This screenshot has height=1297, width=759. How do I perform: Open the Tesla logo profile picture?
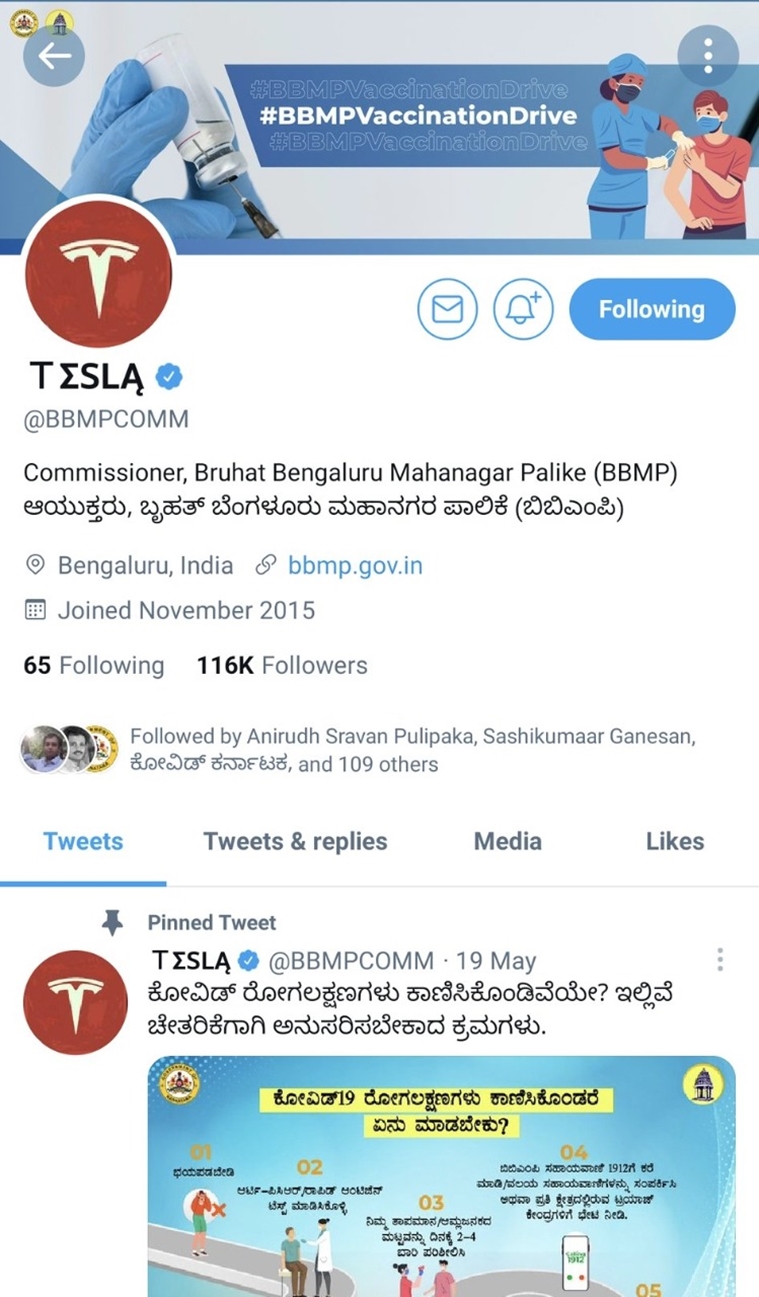coord(97,275)
